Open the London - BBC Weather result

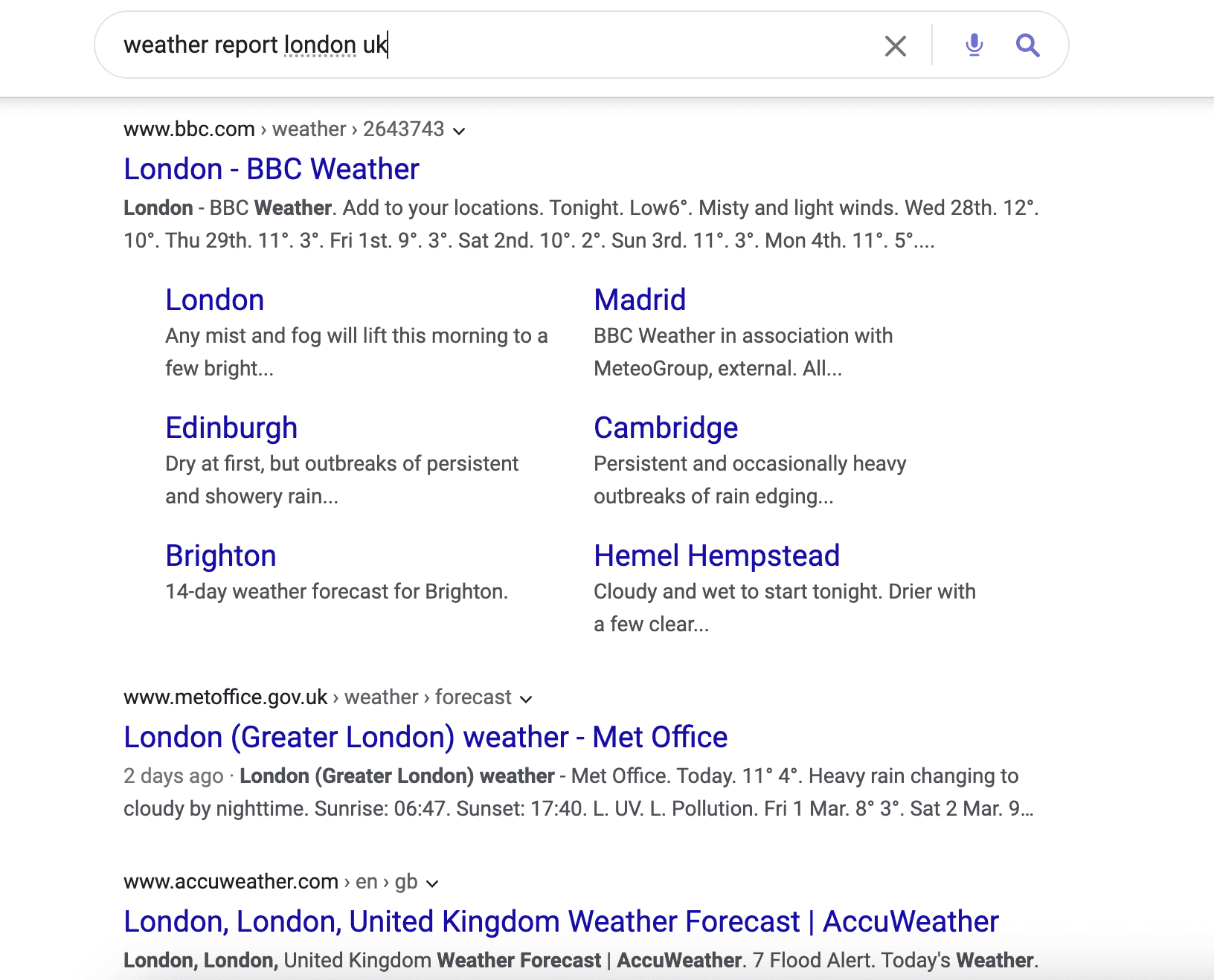point(271,170)
